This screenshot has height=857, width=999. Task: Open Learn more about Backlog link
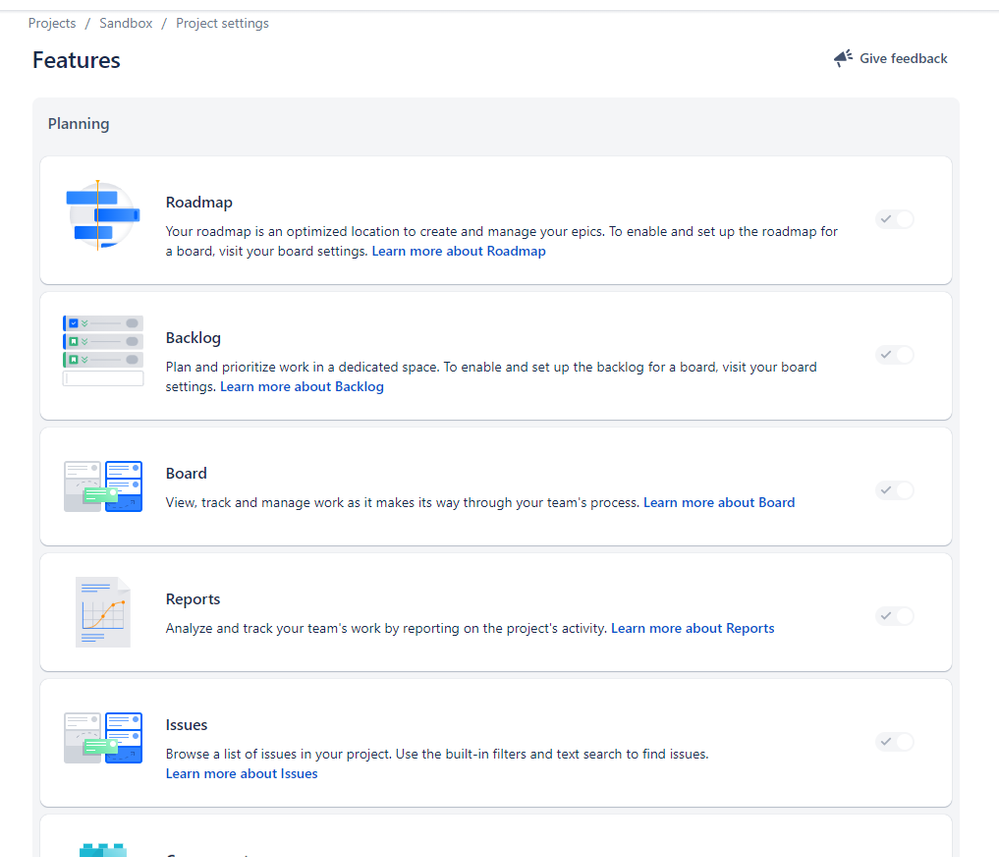tap(302, 387)
